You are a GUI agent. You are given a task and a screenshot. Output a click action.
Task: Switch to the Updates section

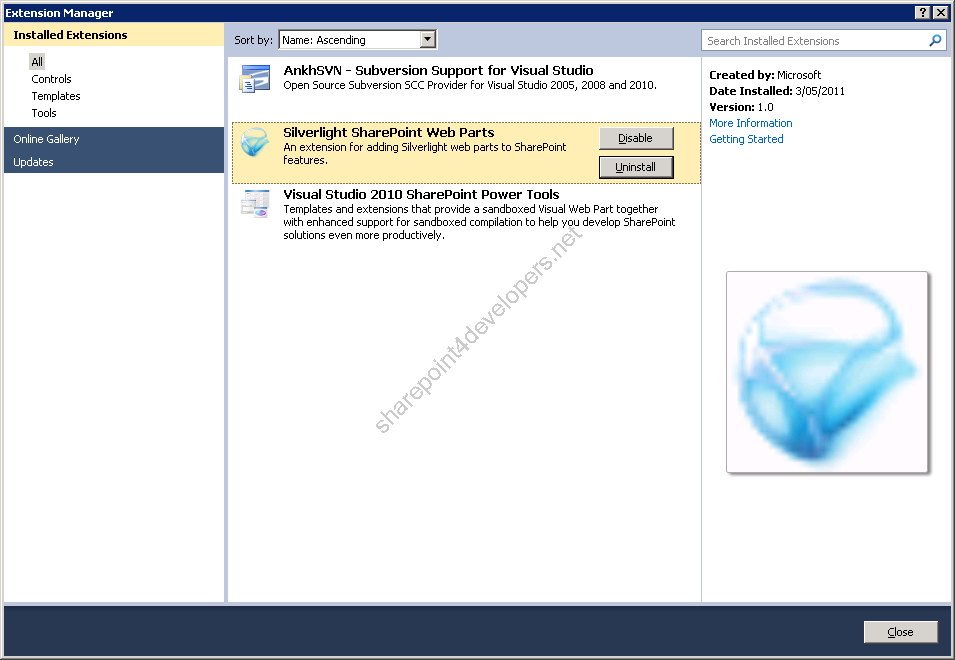(x=114, y=162)
